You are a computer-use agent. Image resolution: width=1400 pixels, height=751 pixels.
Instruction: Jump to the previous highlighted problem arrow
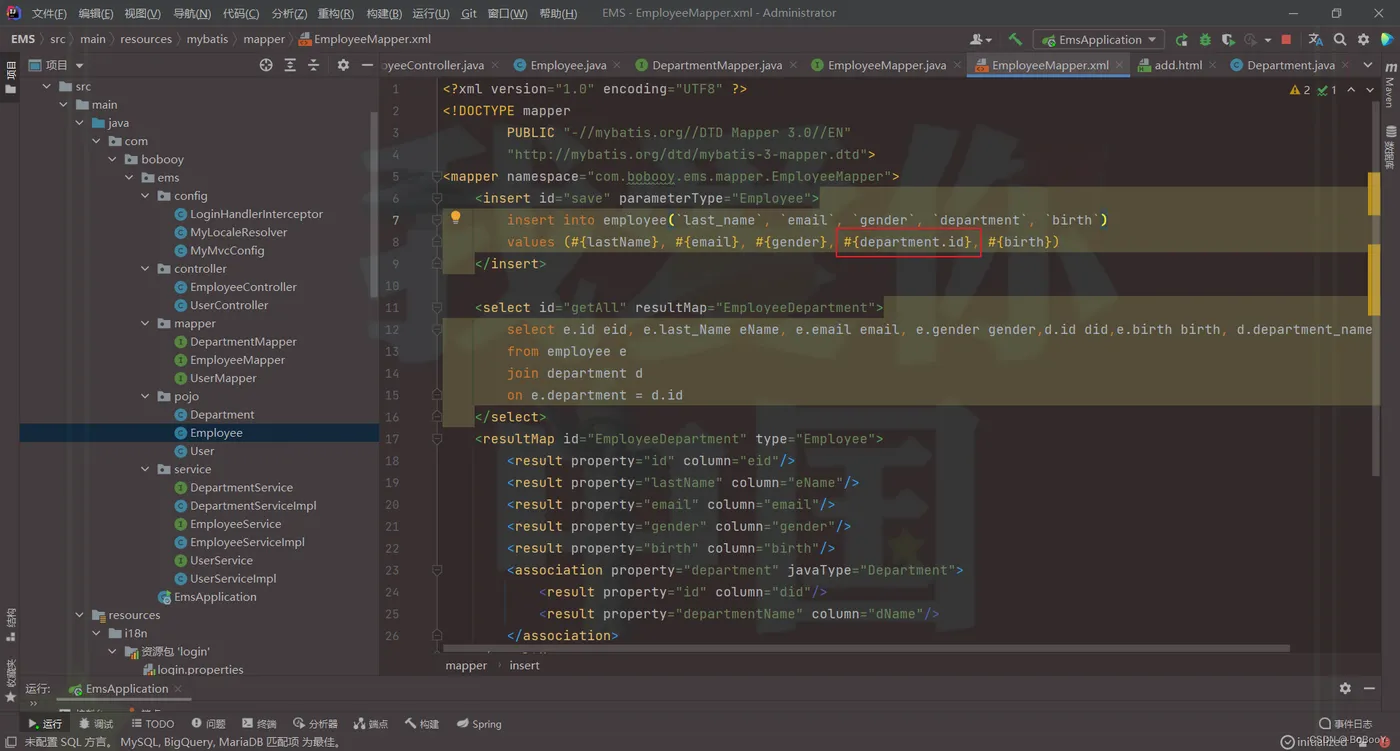(x=1351, y=90)
